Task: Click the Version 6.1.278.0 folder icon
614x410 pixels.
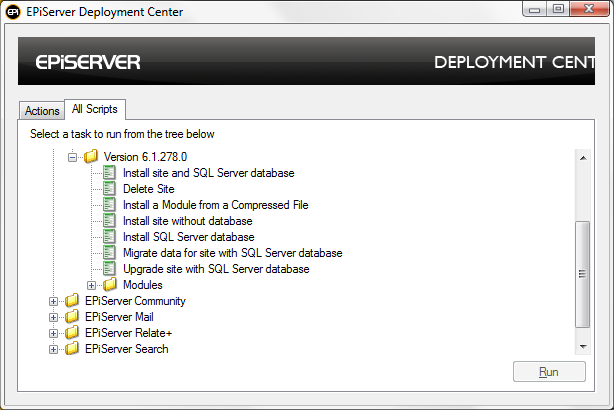Action: [x=91, y=157]
